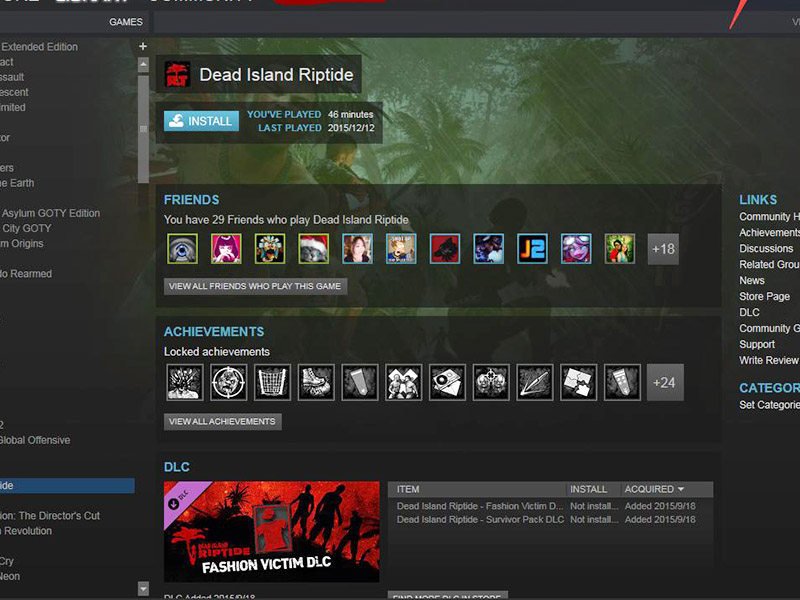
Task: Select the crosshair zombie face achievement icon
Action: click(229, 382)
